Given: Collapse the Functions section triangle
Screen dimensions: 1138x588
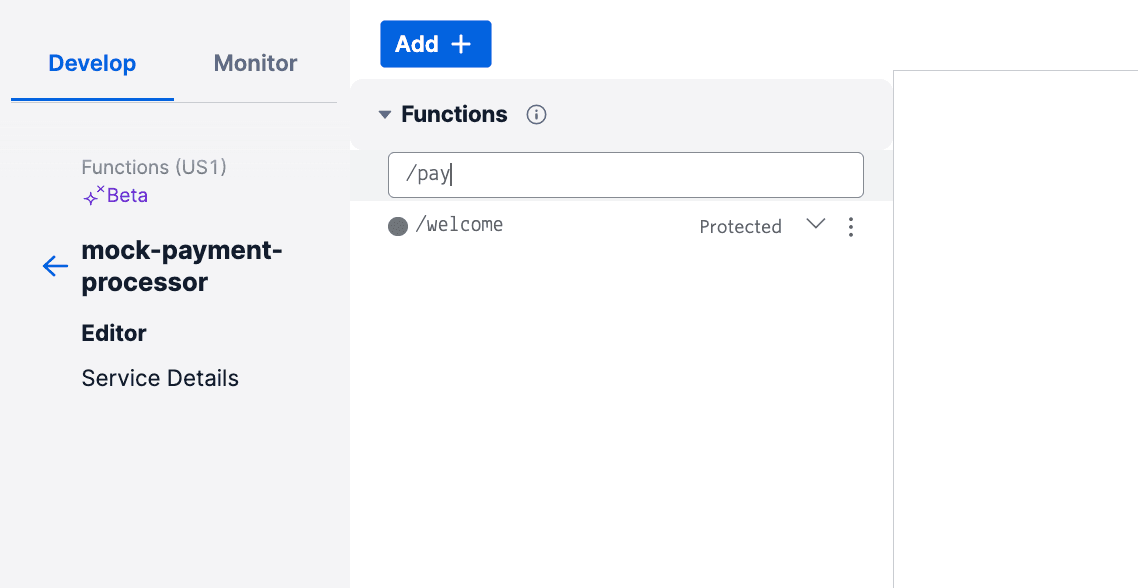Looking at the screenshot, I should pyautogui.click(x=385, y=114).
